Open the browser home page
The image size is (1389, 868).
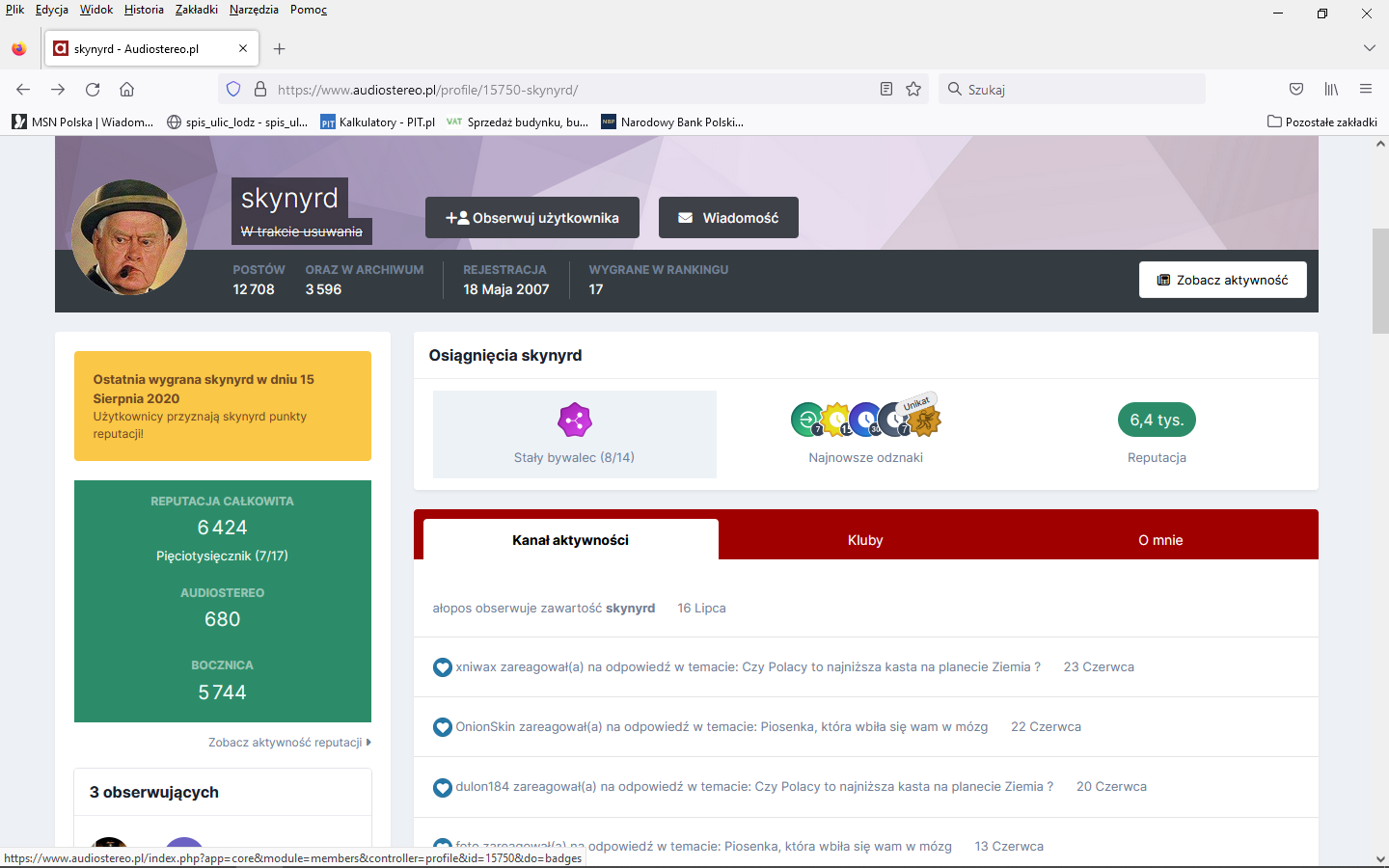pyautogui.click(x=126, y=90)
